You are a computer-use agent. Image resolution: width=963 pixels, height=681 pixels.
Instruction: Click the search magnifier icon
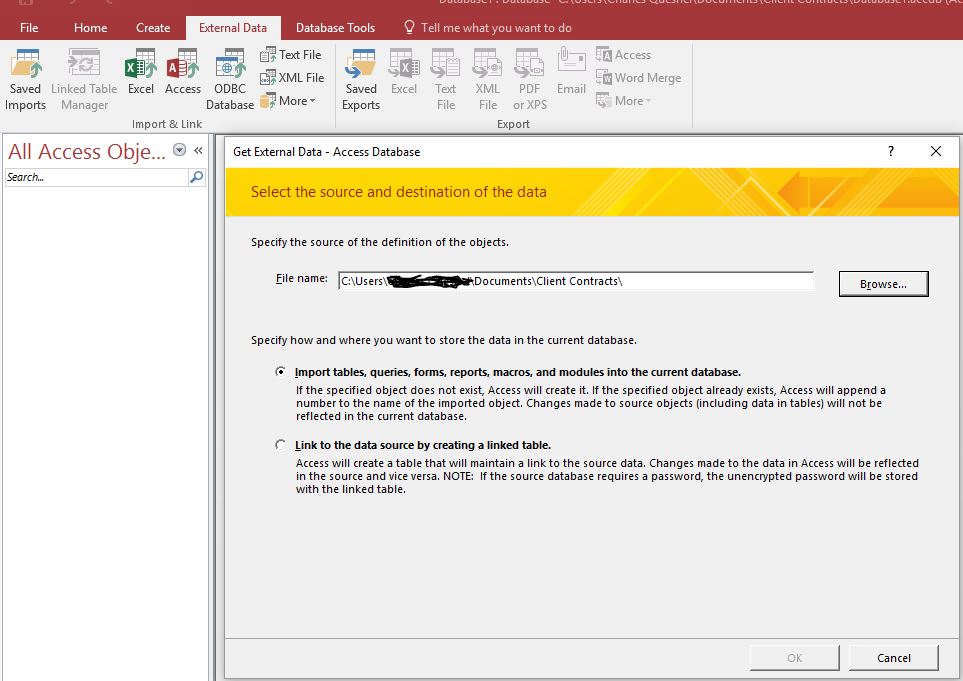pyautogui.click(x=197, y=177)
